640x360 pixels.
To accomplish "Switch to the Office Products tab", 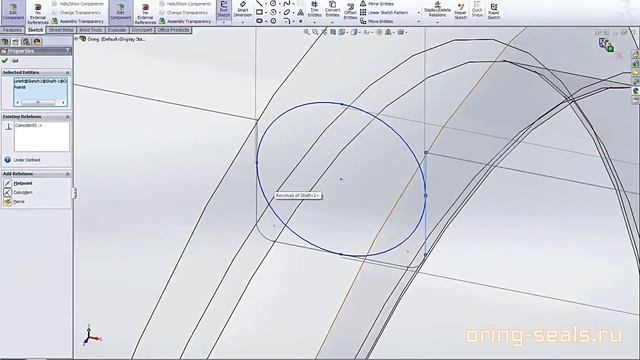I will pos(173,30).
